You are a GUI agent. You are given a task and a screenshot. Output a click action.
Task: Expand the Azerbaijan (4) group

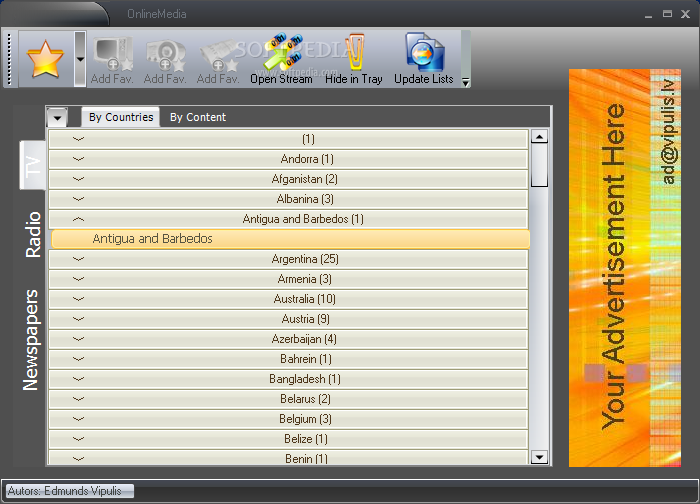[288, 339]
